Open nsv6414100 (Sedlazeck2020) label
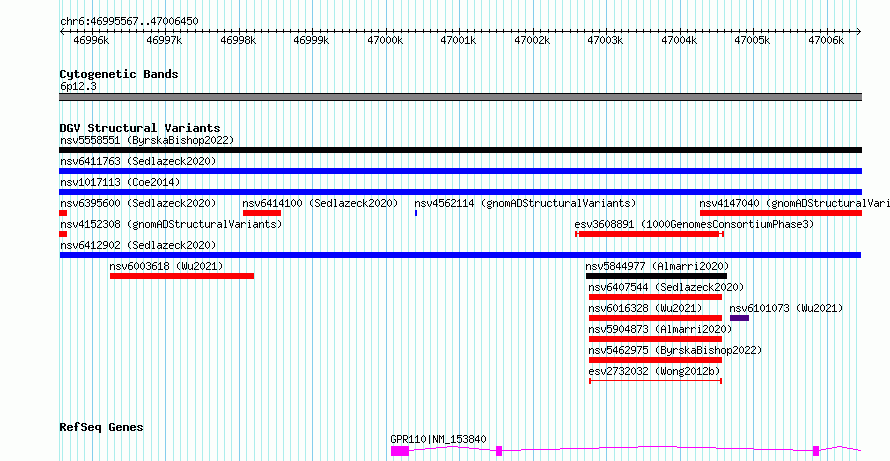 tap(320, 203)
